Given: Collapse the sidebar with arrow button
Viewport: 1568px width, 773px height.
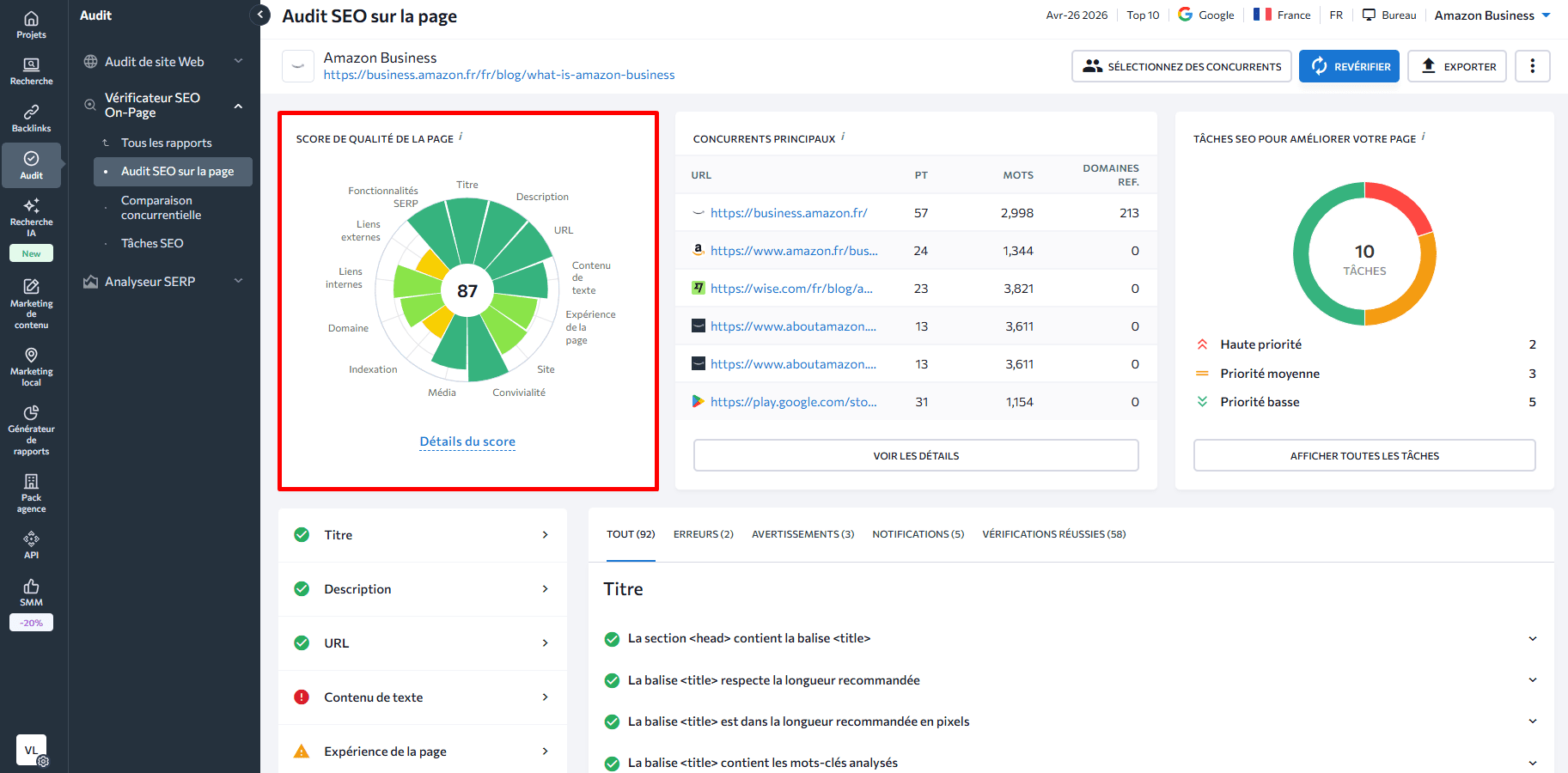Looking at the screenshot, I should pyautogui.click(x=260, y=15).
